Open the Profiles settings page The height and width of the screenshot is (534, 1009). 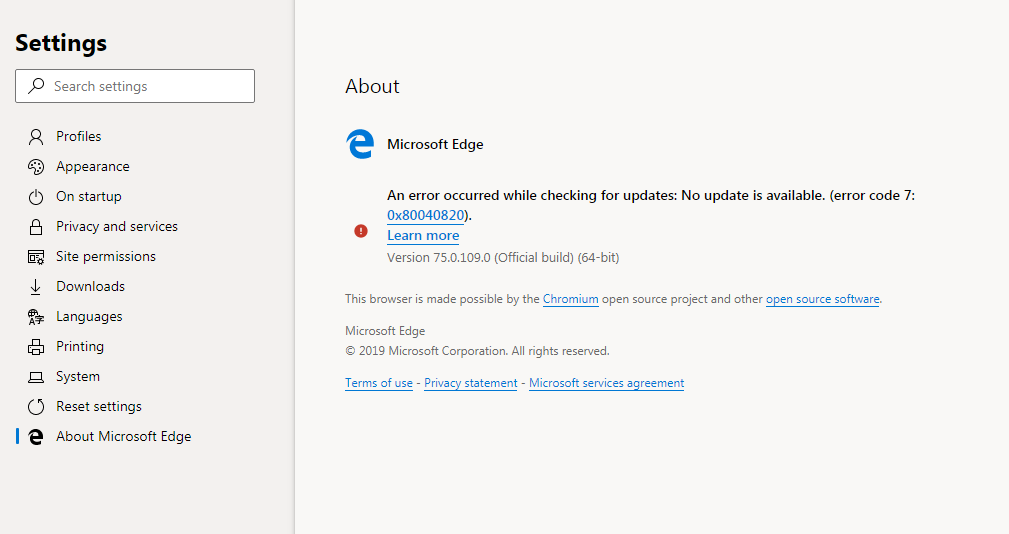coord(79,136)
